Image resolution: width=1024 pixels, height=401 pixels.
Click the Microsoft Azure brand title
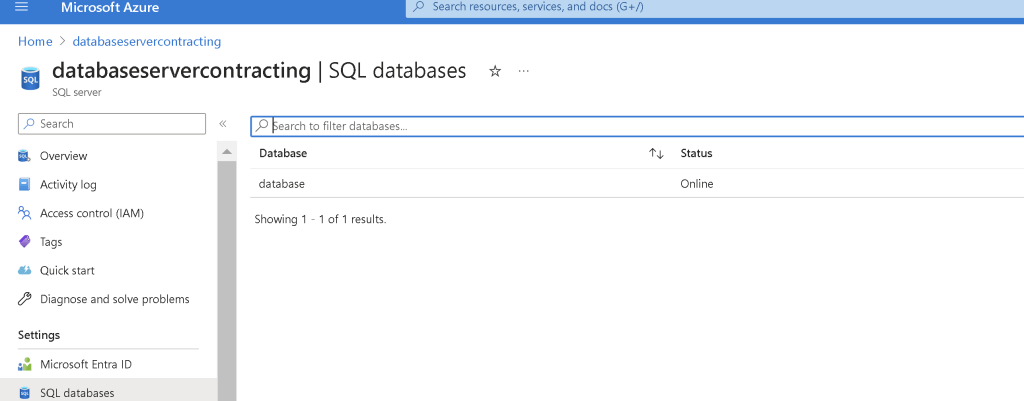pos(110,8)
